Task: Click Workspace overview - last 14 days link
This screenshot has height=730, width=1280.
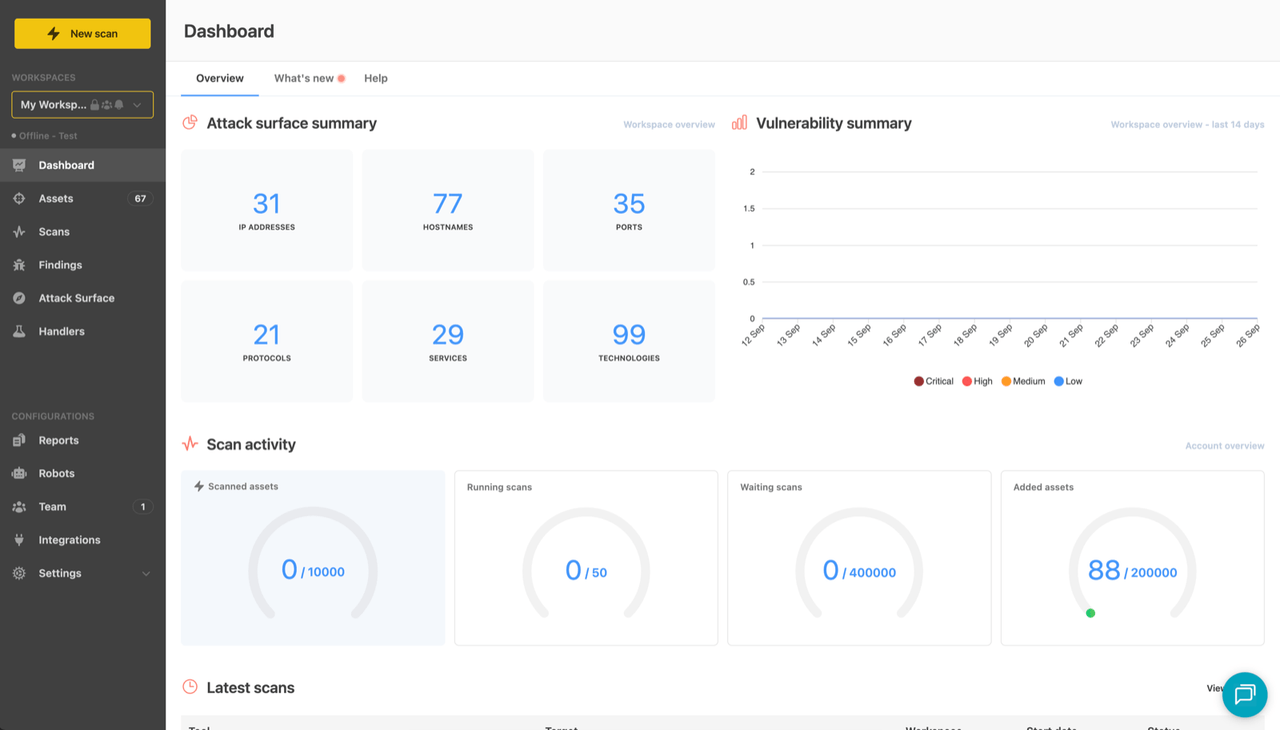Action: [x=1187, y=125]
